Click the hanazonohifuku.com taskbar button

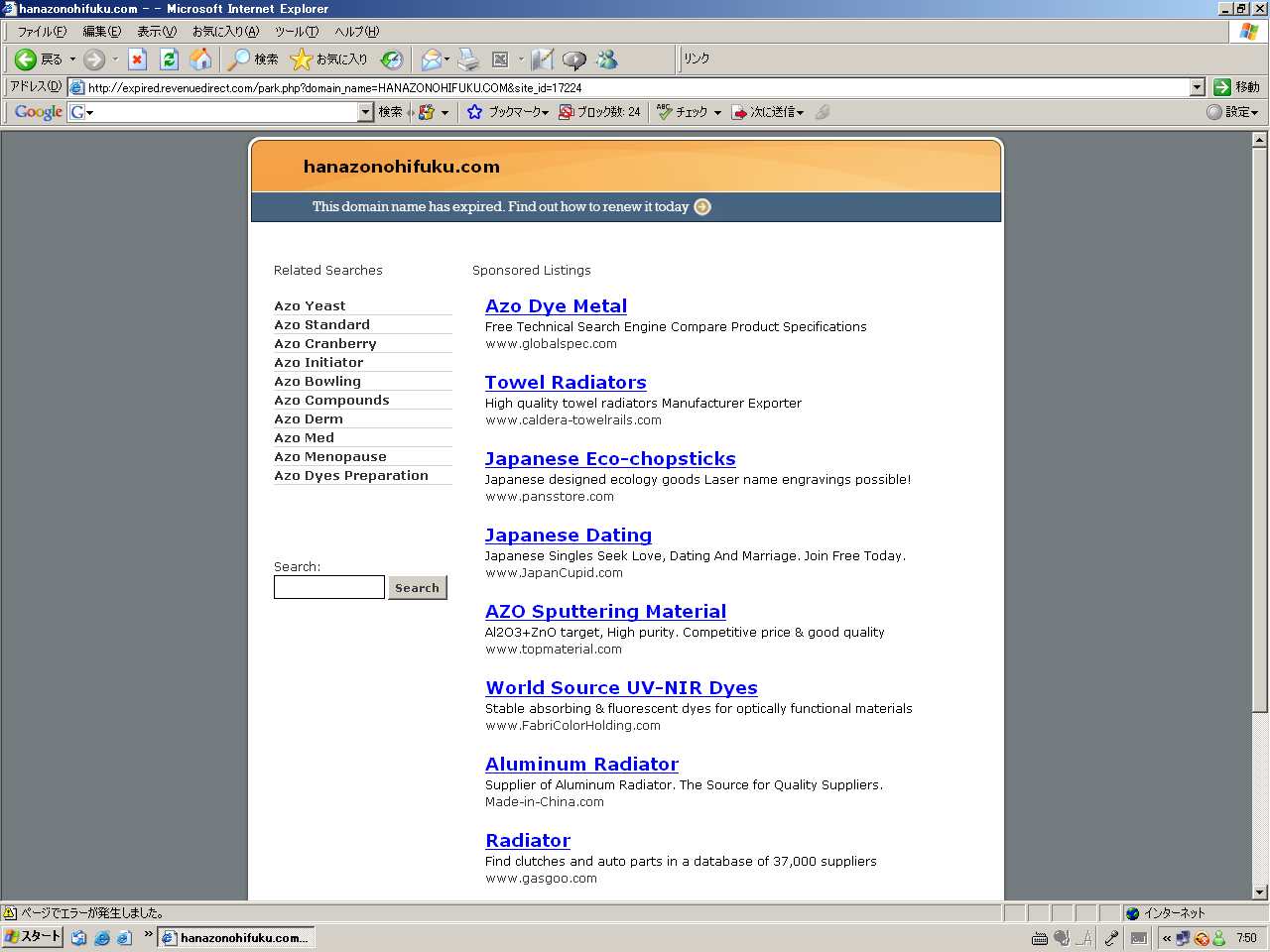coord(236,937)
